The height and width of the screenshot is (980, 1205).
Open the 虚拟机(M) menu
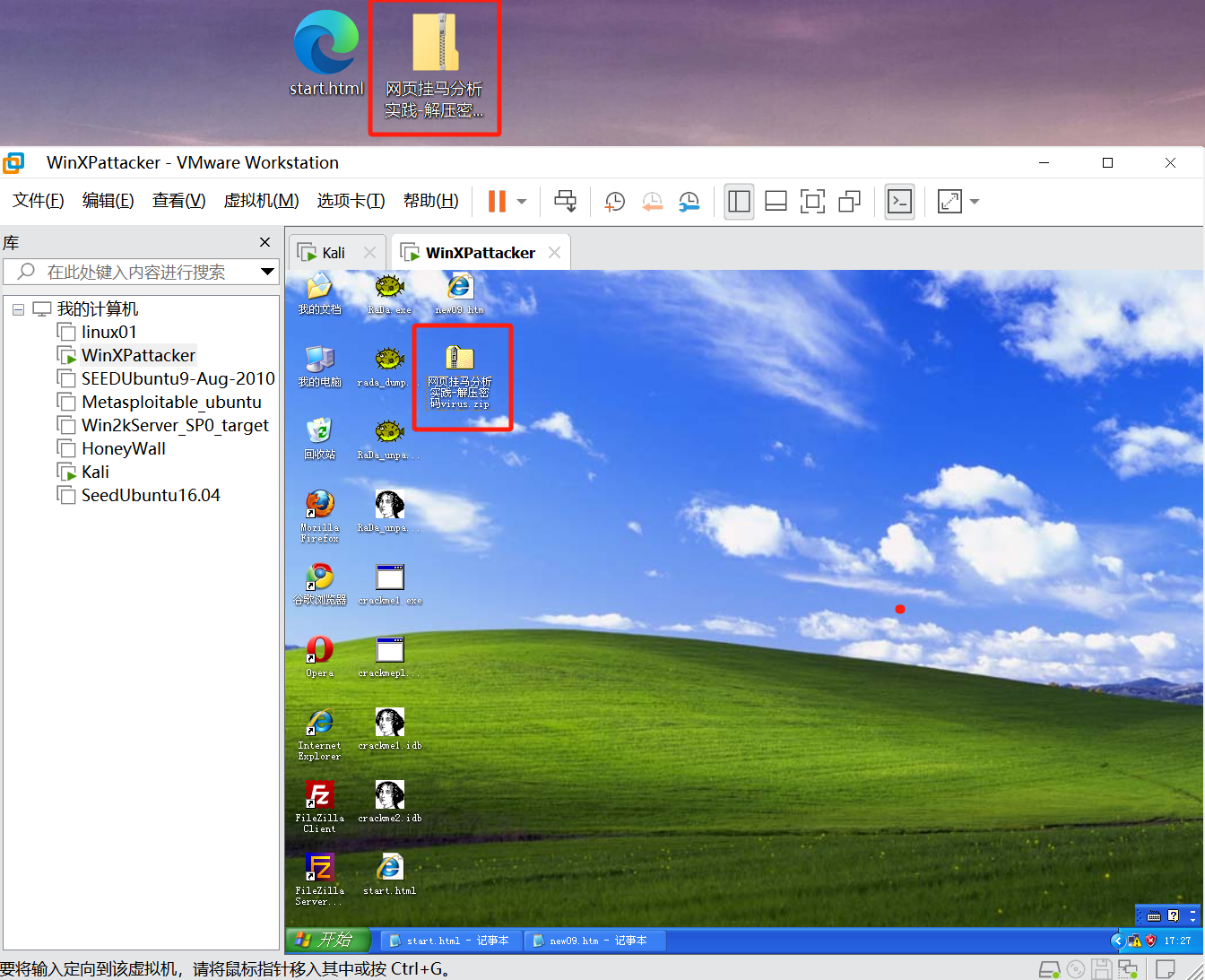tap(262, 201)
